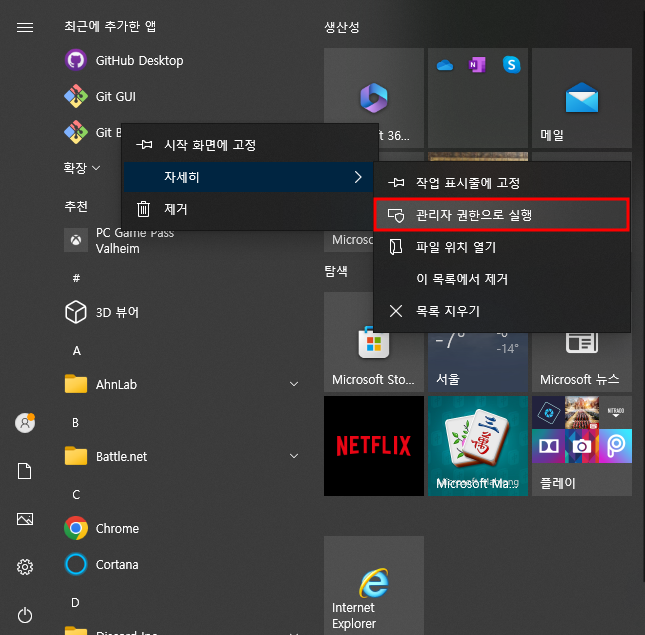645x635 pixels.
Task: Open the hamburger menu at top left
Action: tap(25, 27)
